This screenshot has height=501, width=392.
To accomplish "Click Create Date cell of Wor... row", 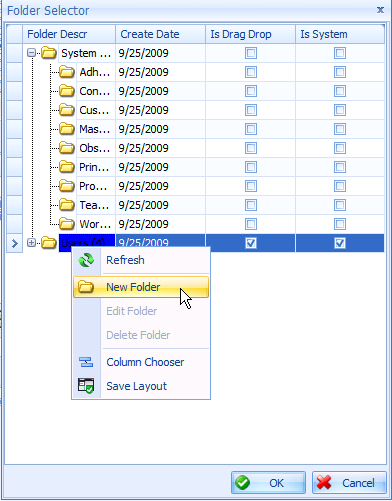I will point(160,224).
